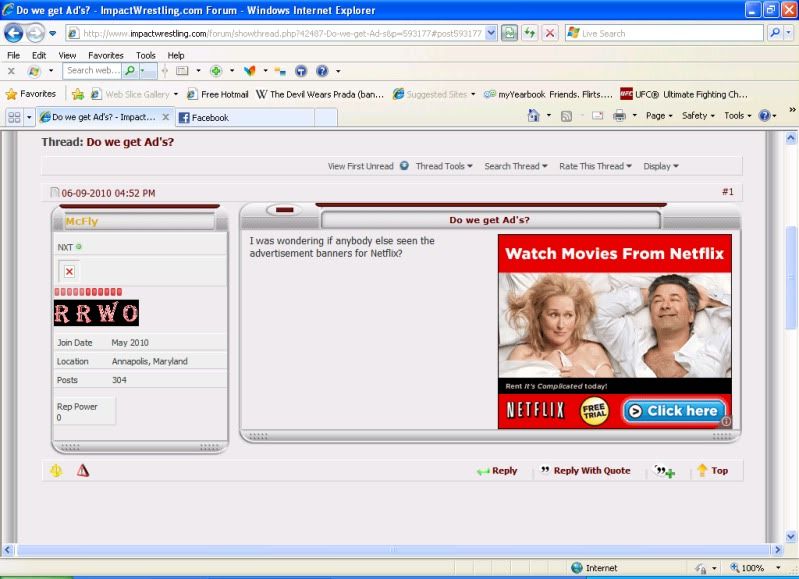The height and width of the screenshot is (579, 799).
Task: Open the Favorites menu in menu bar
Action: click(105, 55)
